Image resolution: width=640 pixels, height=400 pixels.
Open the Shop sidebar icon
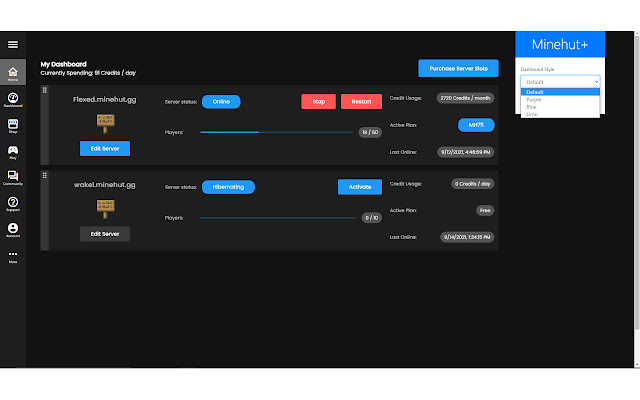[13, 126]
